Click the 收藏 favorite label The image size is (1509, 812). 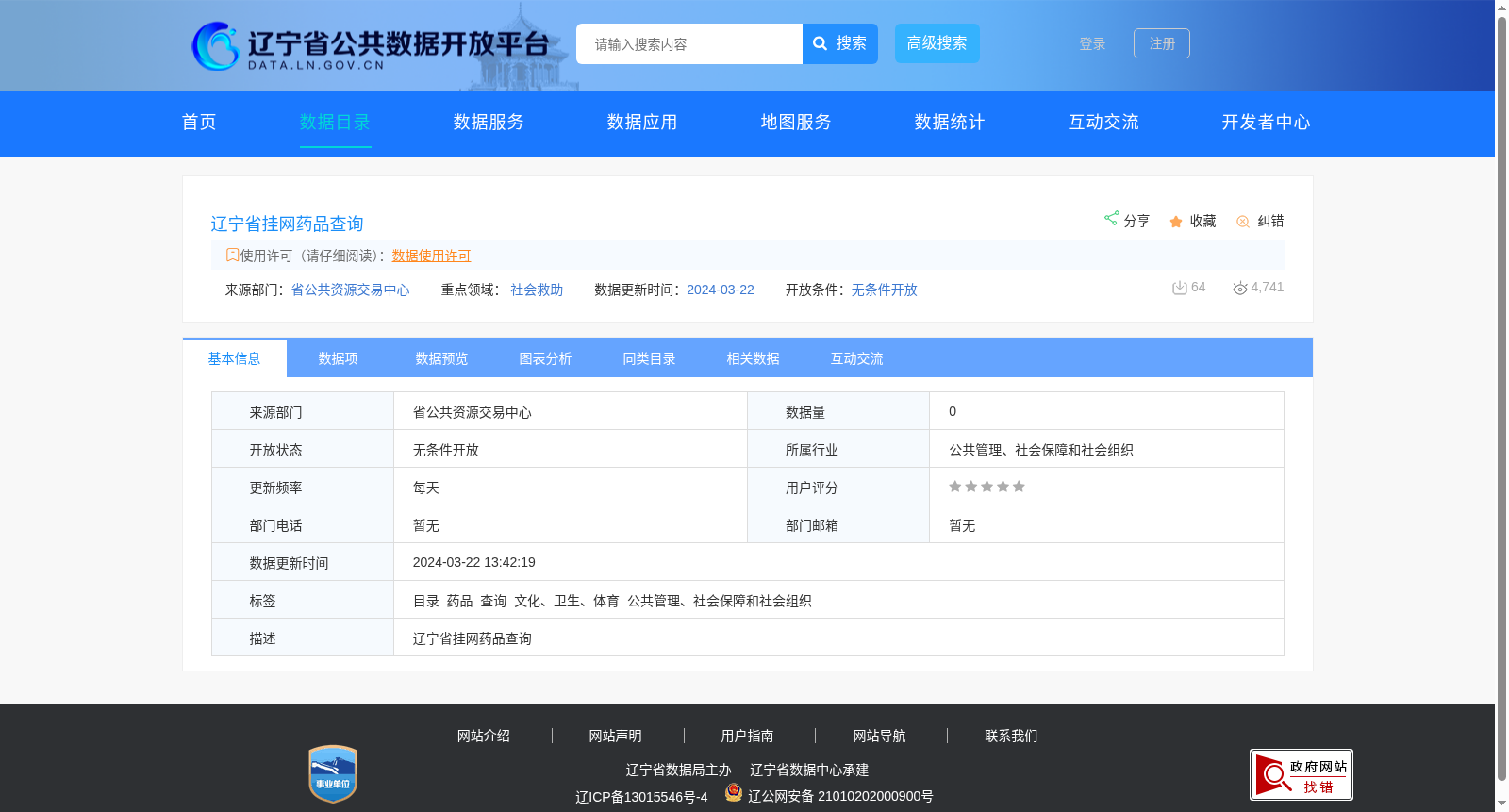1202,221
